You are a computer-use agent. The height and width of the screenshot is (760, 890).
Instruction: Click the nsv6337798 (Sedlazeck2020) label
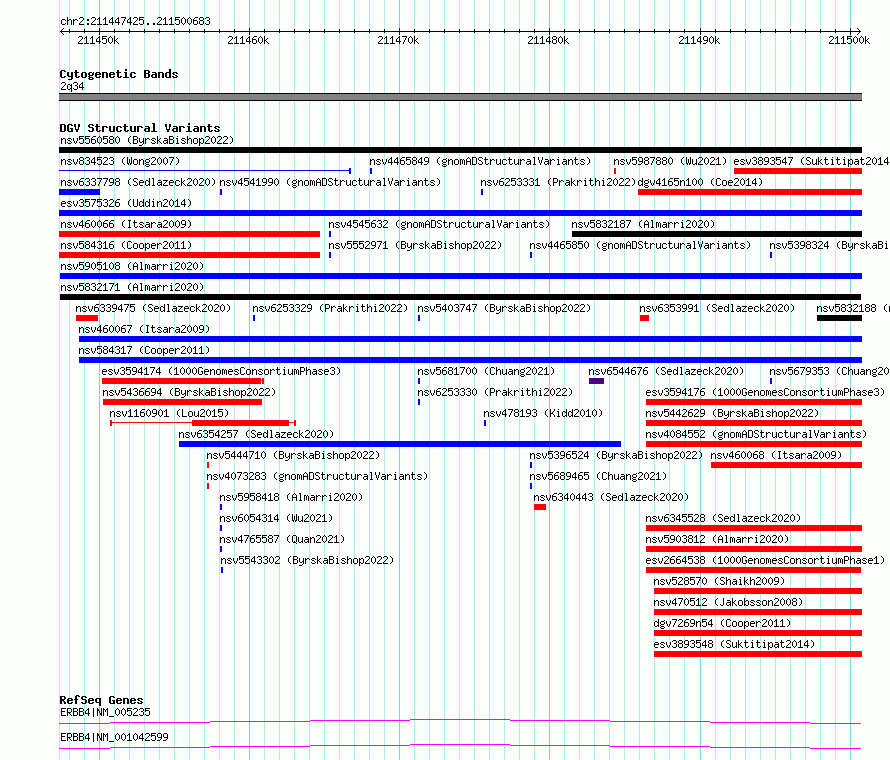tap(138, 182)
